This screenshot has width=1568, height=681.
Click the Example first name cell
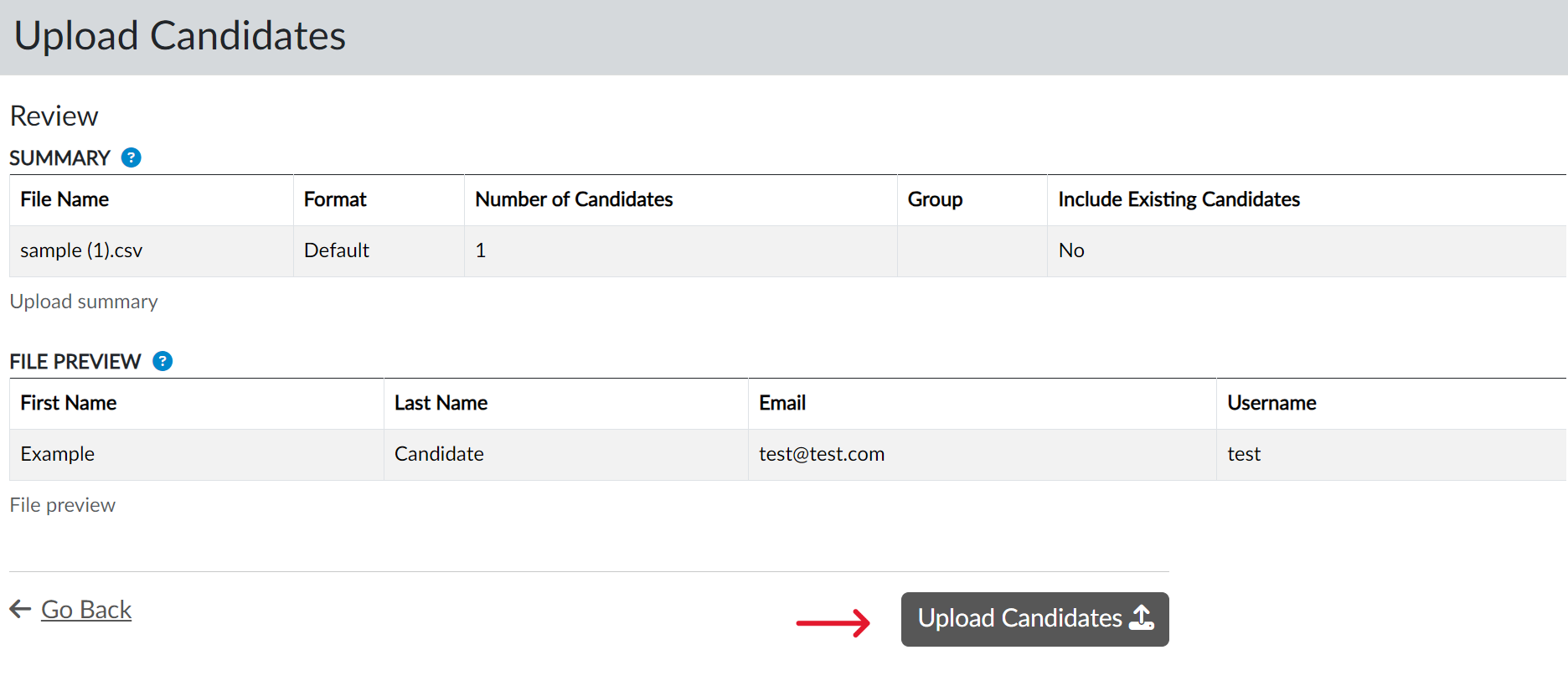(x=58, y=454)
